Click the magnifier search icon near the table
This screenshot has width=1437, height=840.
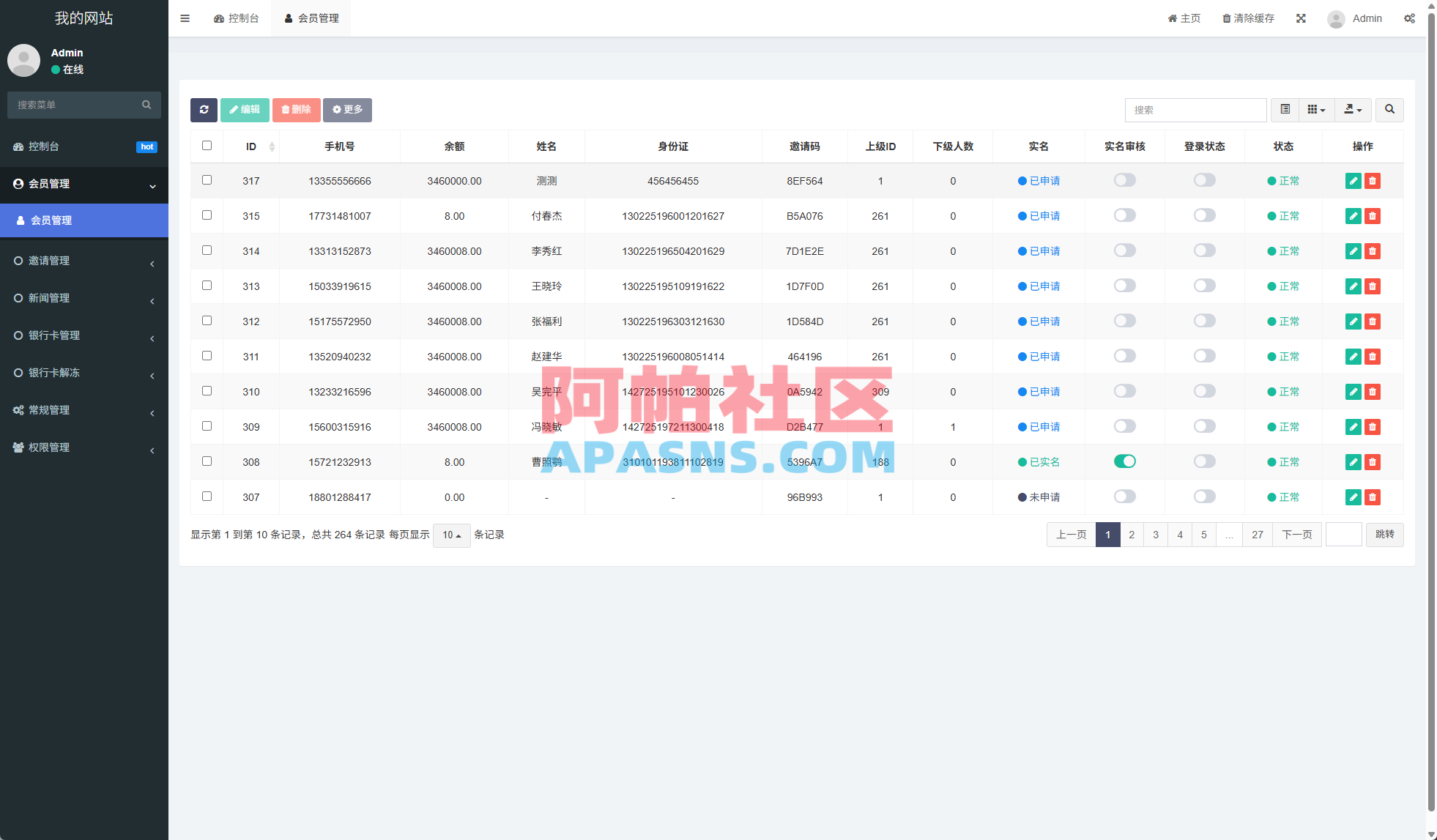point(1389,110)
